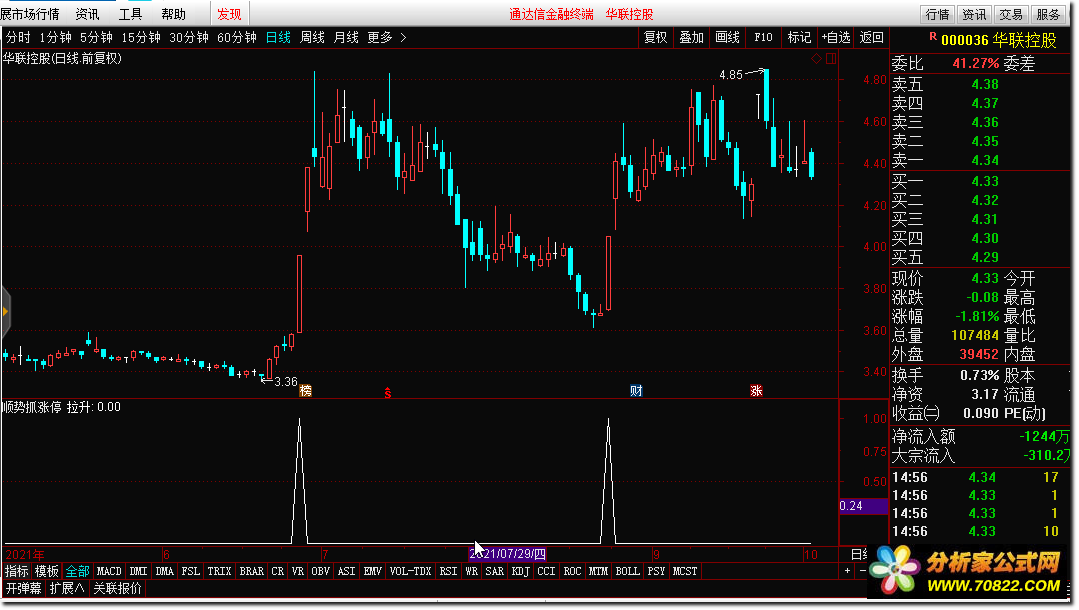Apply the RSI indicator

(448, 571)
